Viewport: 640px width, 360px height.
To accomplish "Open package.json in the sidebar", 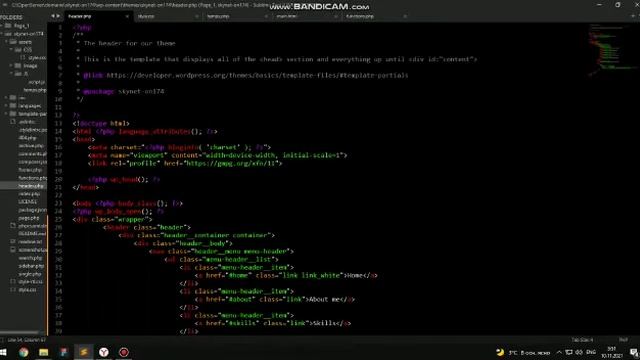I will click(33, 210).
